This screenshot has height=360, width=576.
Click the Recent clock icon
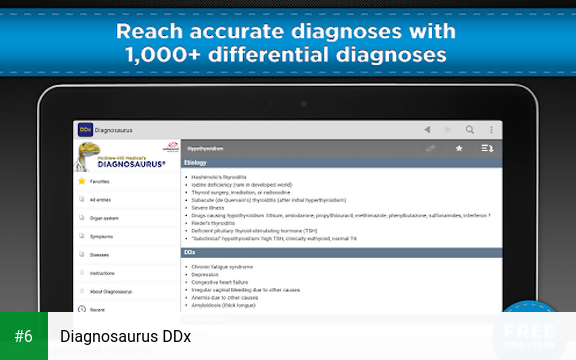pyautogui.click(x=82, y=309)
